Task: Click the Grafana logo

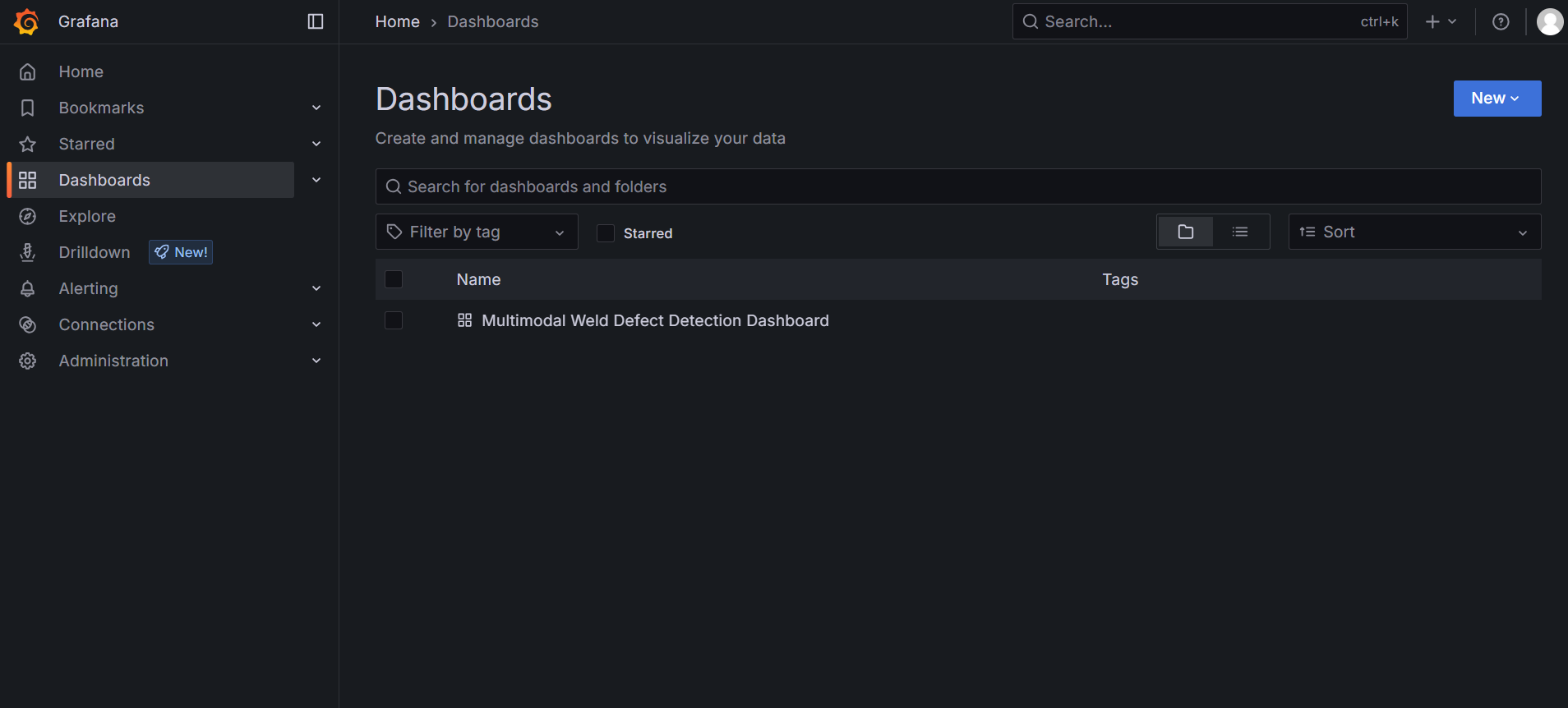Action: [x=26, y=21]
